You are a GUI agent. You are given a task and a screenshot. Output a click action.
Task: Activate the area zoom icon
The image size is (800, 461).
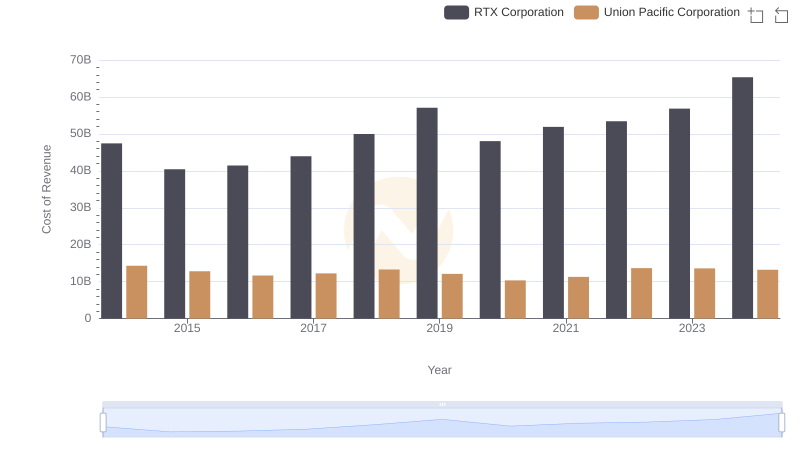tap(756, 15)
